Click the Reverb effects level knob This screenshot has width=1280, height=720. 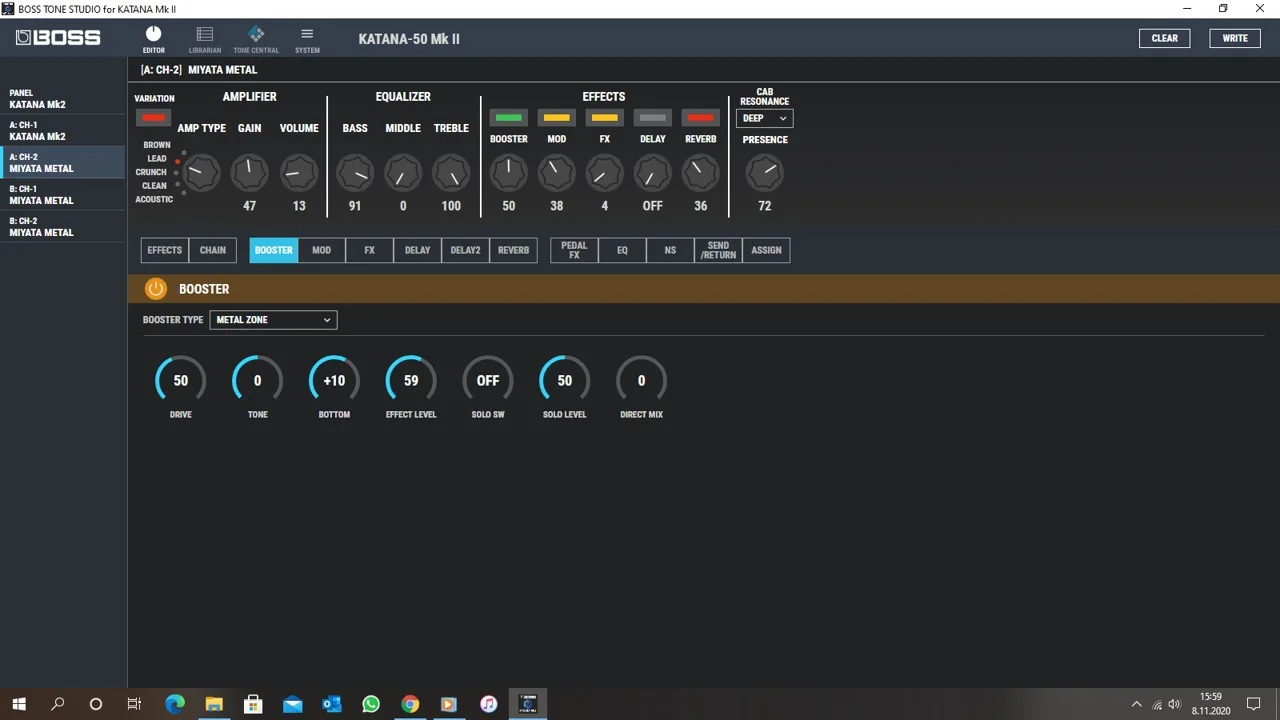700,173
